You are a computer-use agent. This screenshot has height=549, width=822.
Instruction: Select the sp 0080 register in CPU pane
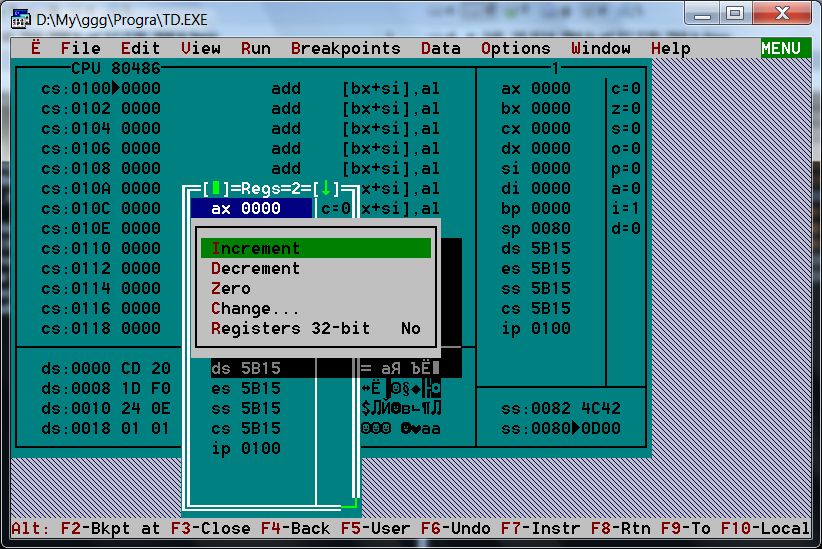coord(536,228)
